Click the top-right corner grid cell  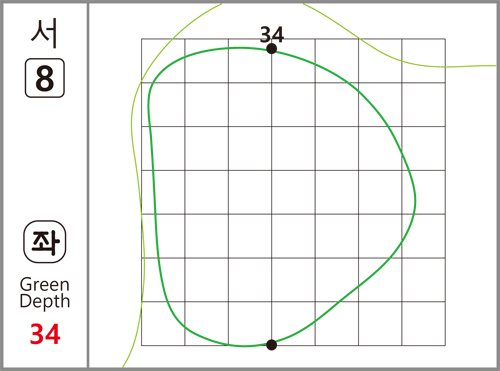(x=424, y=61)
